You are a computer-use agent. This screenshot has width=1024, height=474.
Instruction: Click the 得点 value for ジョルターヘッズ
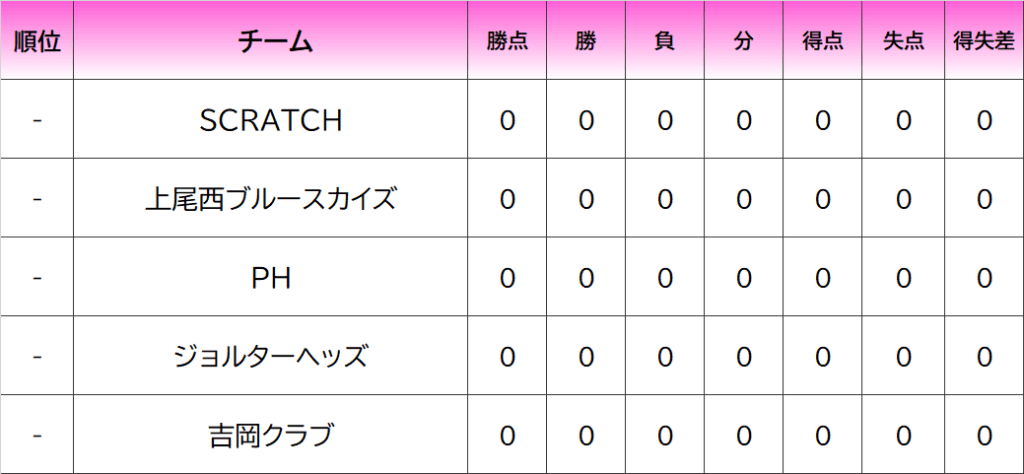(x=823, y=357)
